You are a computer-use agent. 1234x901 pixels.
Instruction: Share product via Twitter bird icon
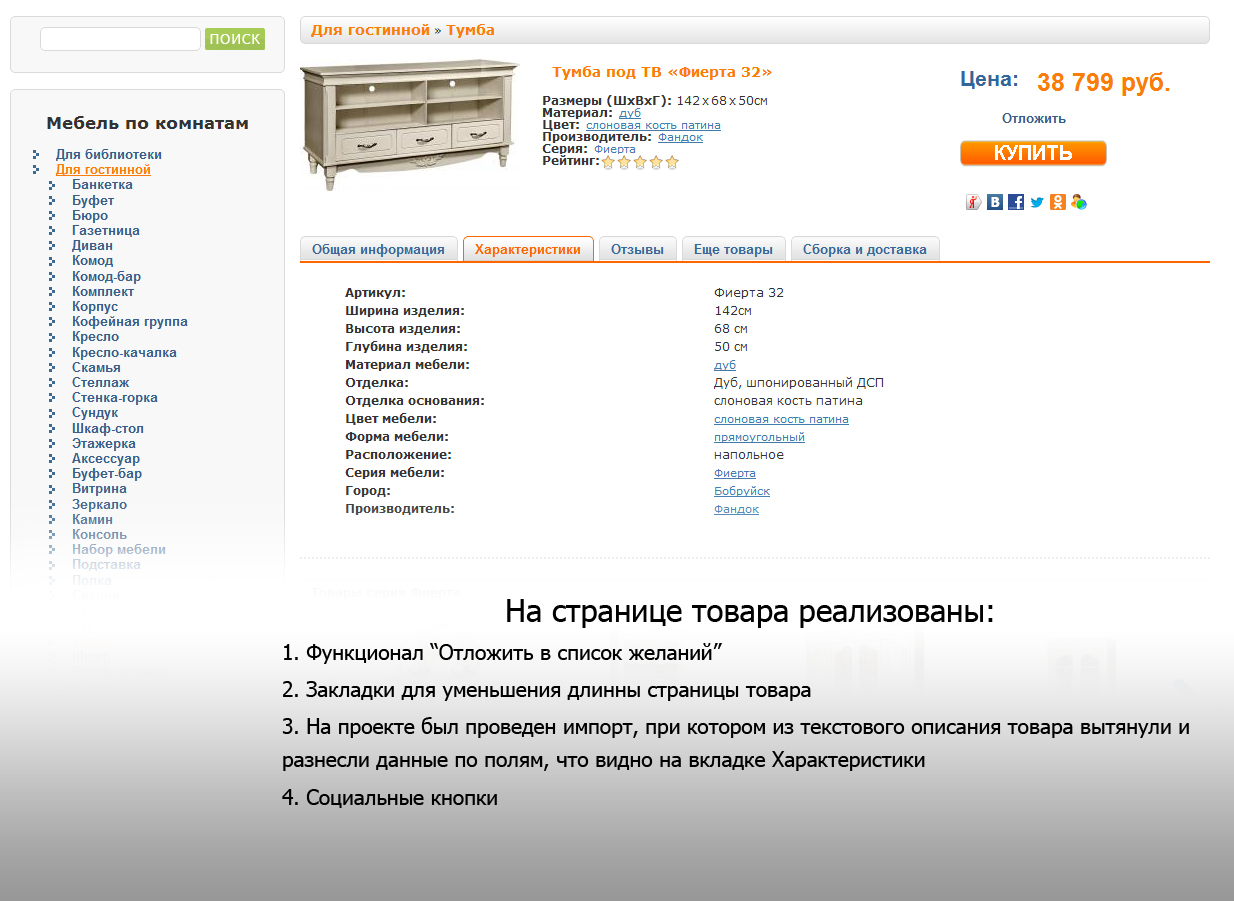pos(1037,202)
